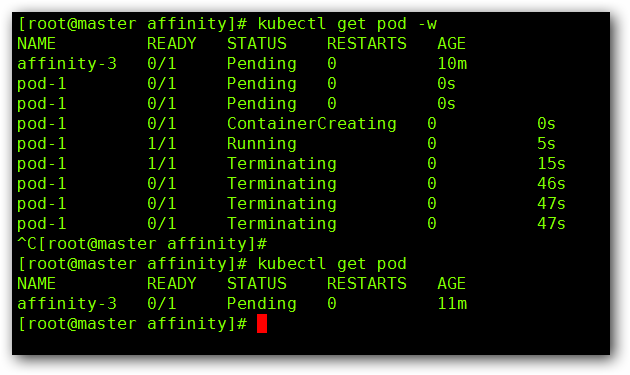Click the ContainerCreating status text
This screenshot has height=375, width=630.
312,124
